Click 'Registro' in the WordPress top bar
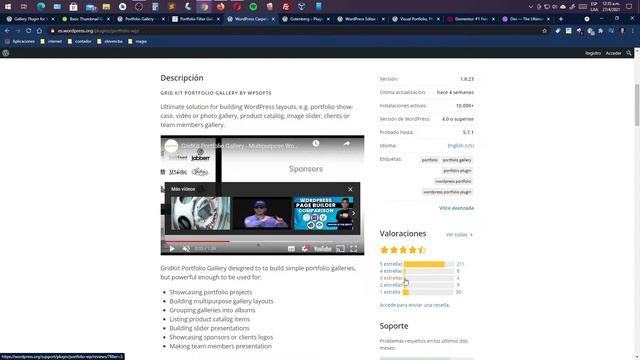 pos(593,53)
